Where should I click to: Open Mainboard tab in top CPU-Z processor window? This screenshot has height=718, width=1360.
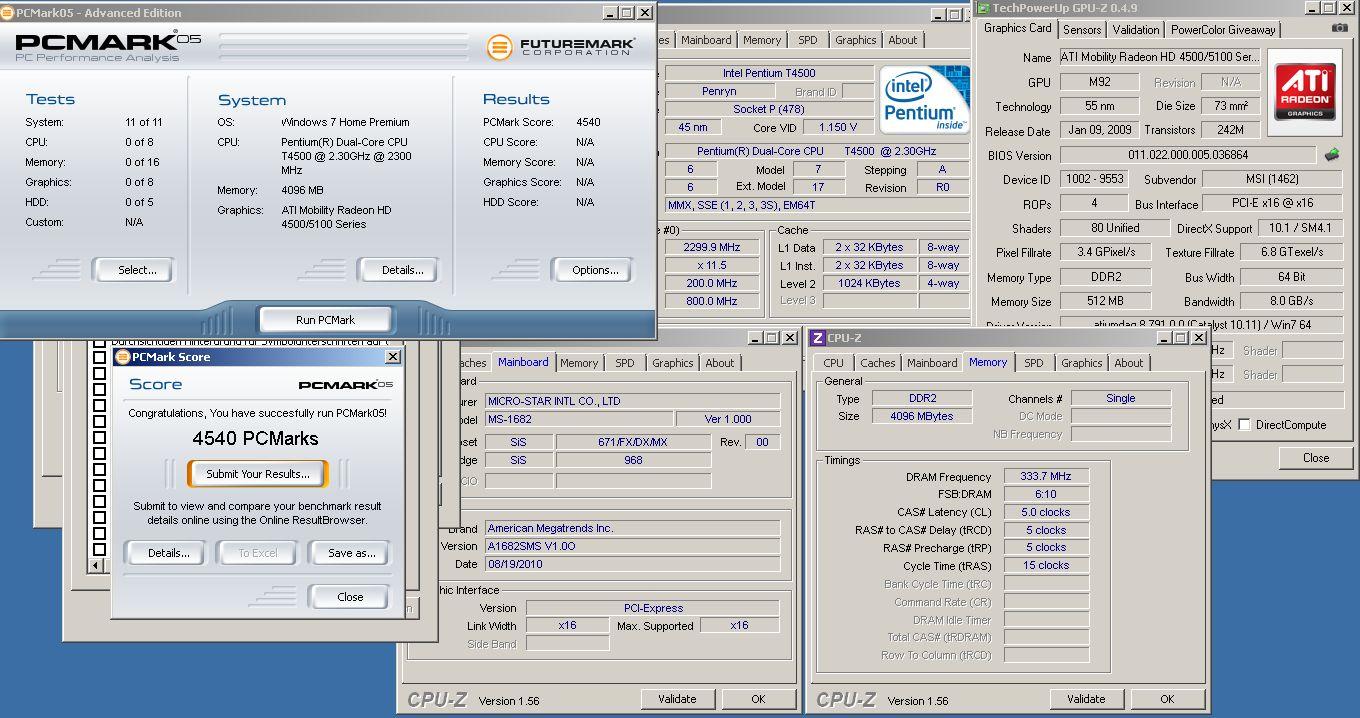click(706, 40)
